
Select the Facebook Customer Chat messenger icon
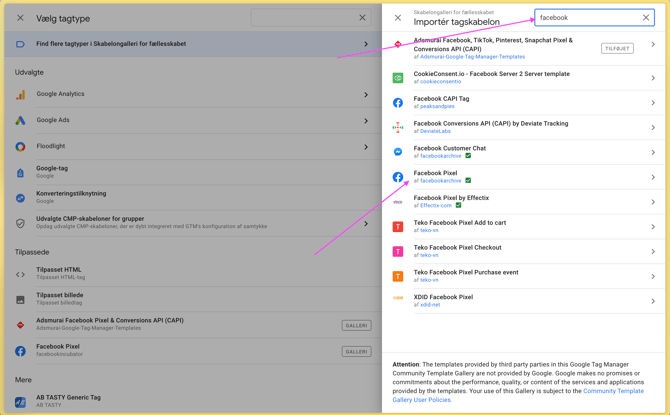(x=398, y=152)
